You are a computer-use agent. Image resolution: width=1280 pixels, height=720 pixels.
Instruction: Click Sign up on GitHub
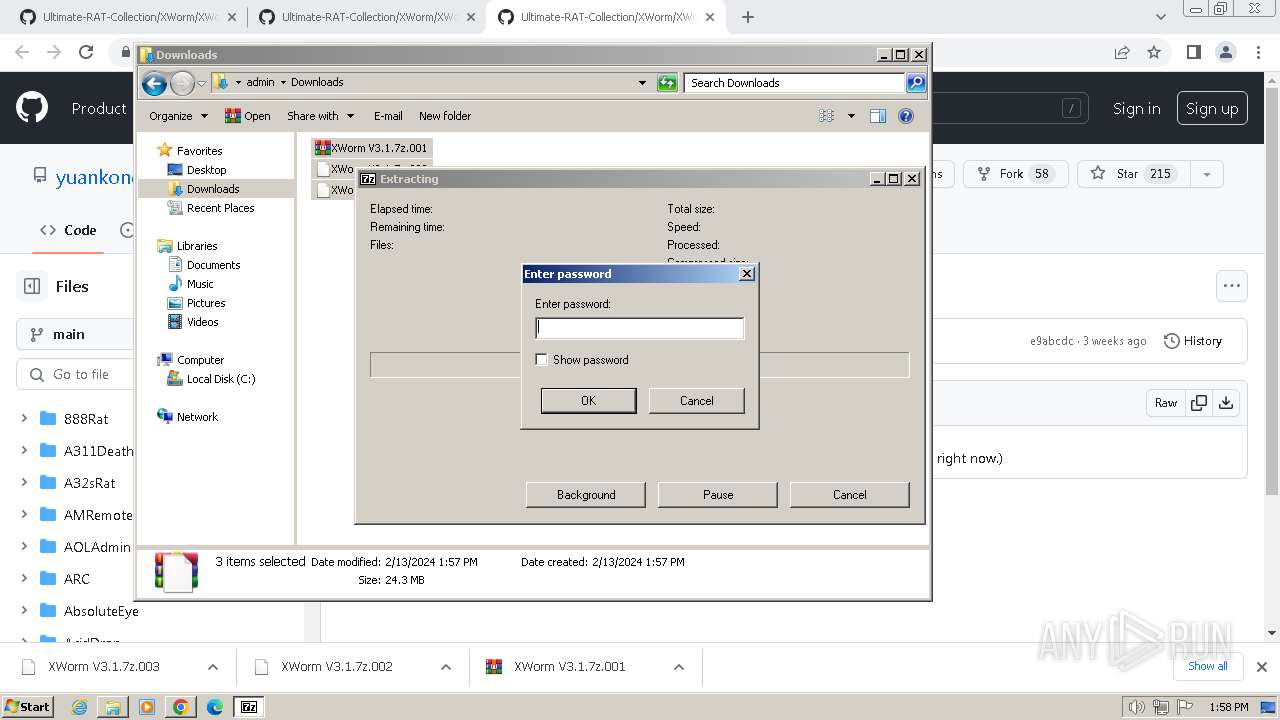pos(1212,109)
